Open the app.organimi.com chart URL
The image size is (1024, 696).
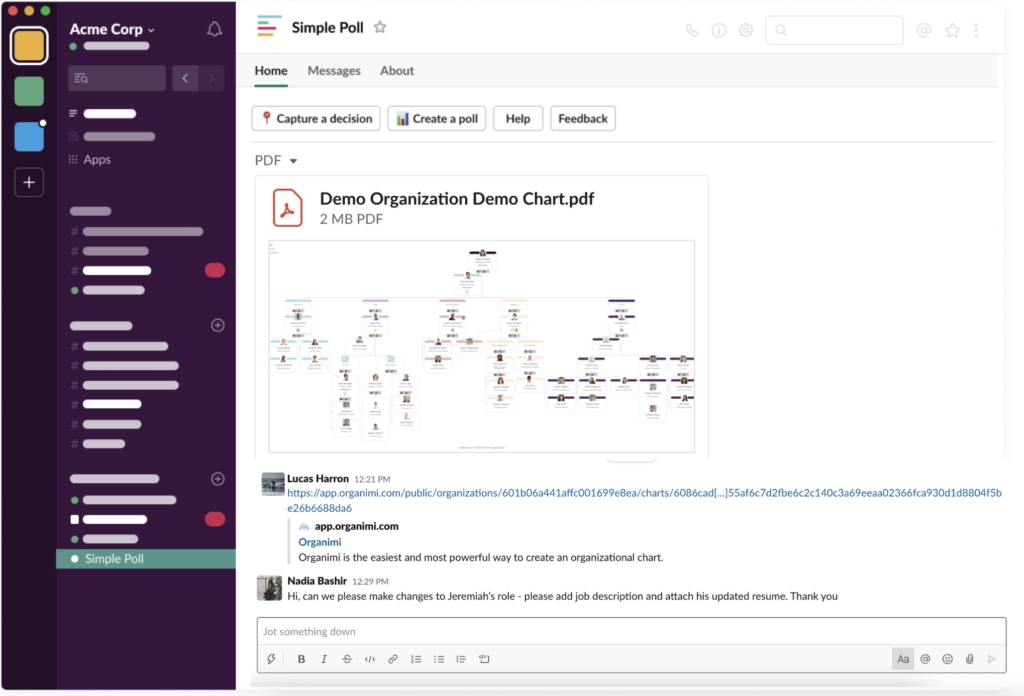pyautogui.click(x=644, y=500)
